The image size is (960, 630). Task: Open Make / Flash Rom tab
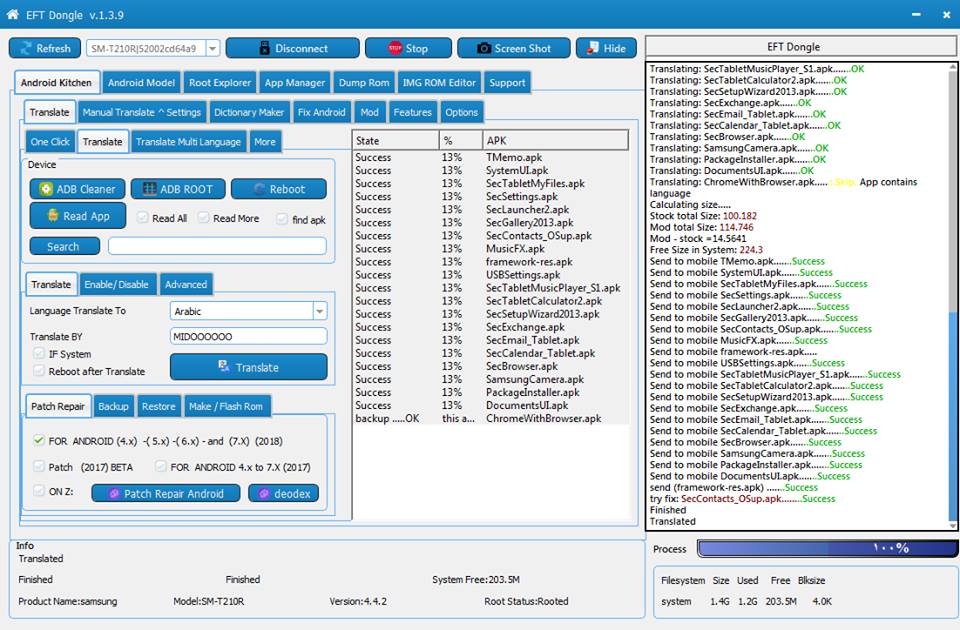226,407
